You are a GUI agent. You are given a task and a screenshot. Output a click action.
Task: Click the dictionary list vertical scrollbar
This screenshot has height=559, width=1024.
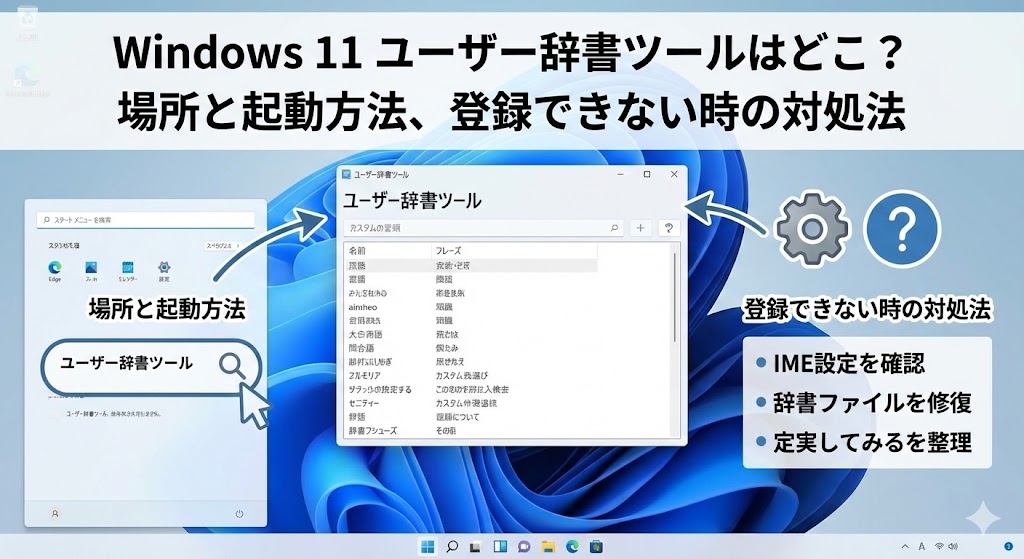[675, 297]
